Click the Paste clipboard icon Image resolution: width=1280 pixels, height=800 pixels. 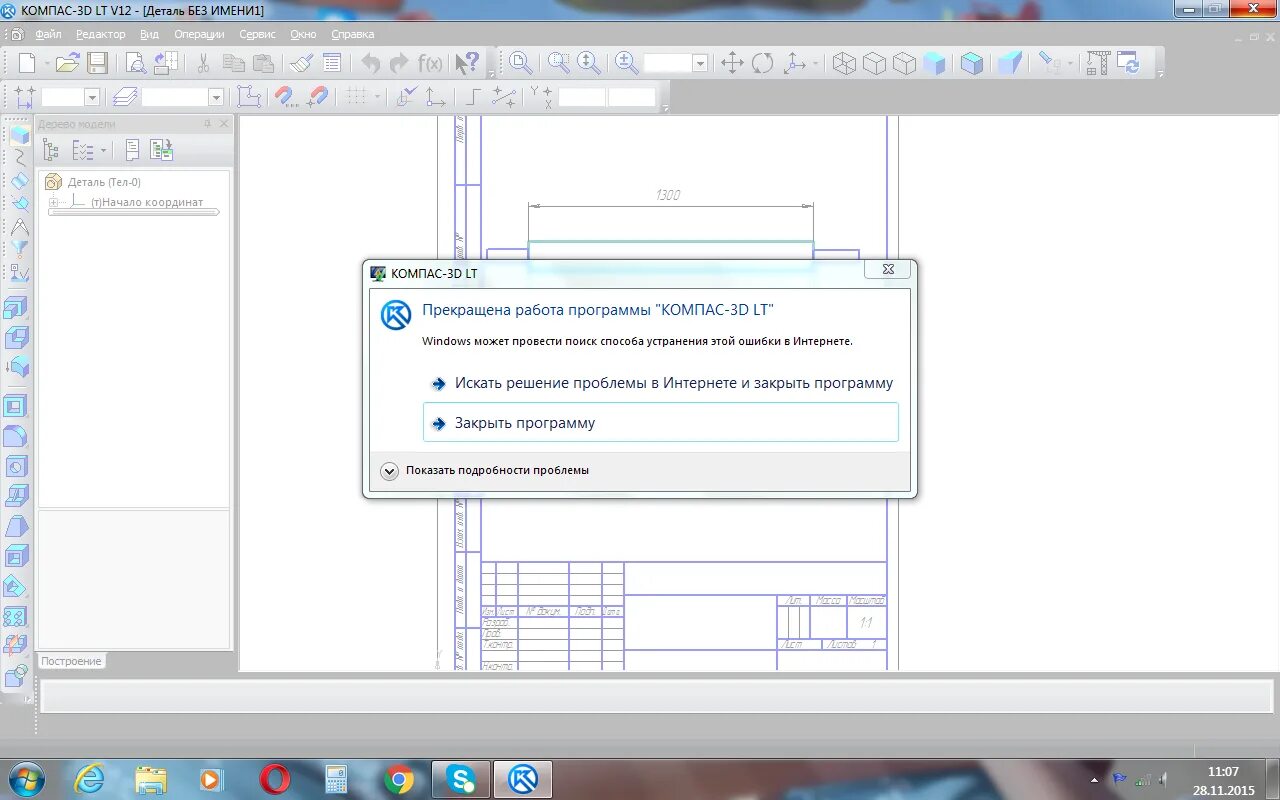[263, 63]
